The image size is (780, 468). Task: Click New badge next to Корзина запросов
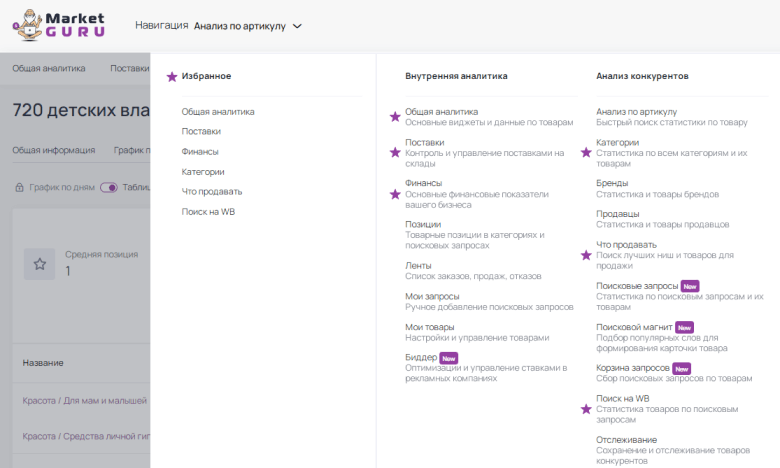682,369
